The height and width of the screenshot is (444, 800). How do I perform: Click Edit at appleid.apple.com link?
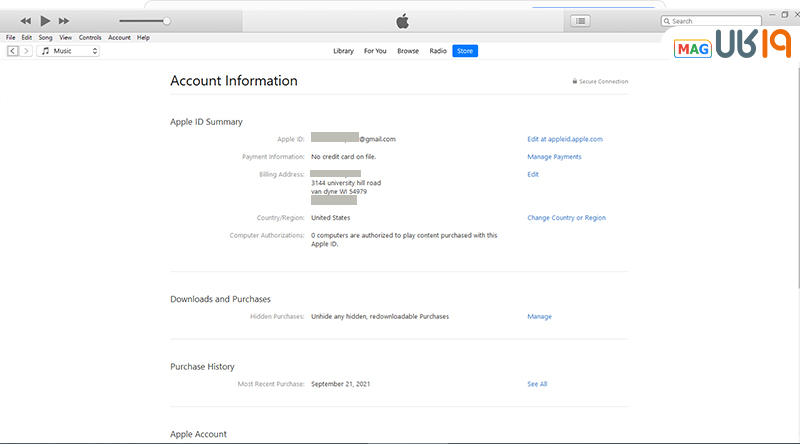565,139
